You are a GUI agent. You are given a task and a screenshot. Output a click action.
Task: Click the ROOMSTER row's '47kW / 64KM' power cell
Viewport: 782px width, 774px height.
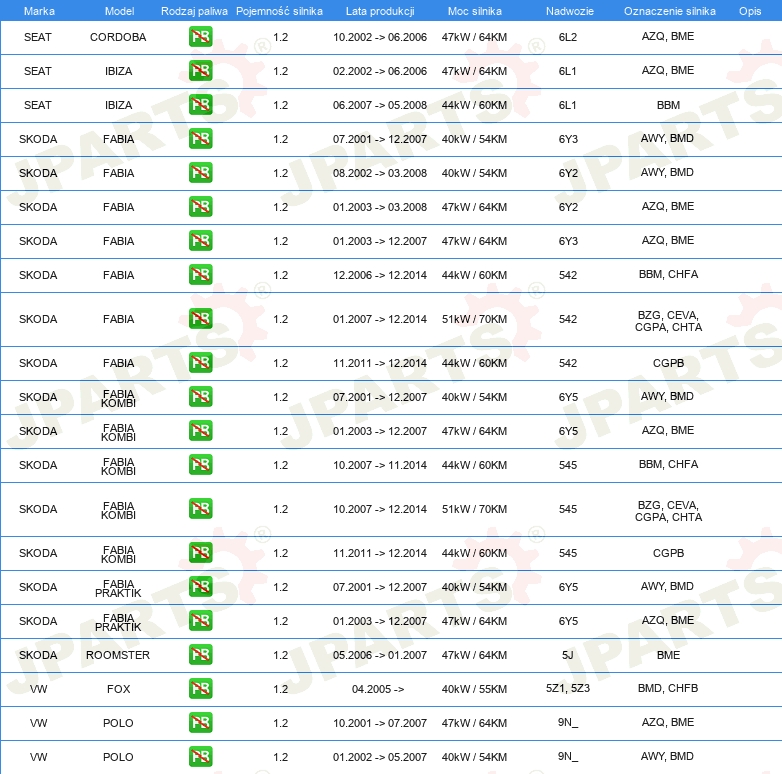(x=474, y=655)
